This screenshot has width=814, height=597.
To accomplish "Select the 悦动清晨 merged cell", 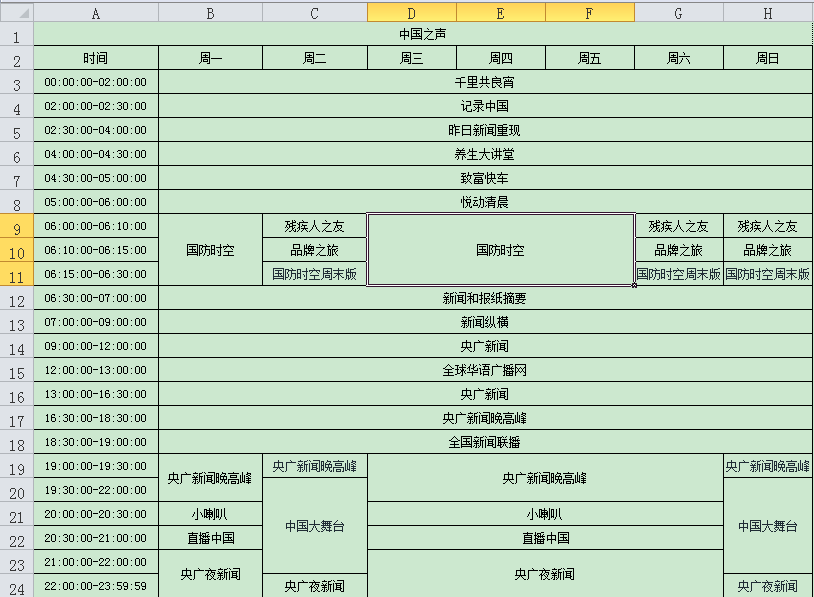I will tap(485, 202).
